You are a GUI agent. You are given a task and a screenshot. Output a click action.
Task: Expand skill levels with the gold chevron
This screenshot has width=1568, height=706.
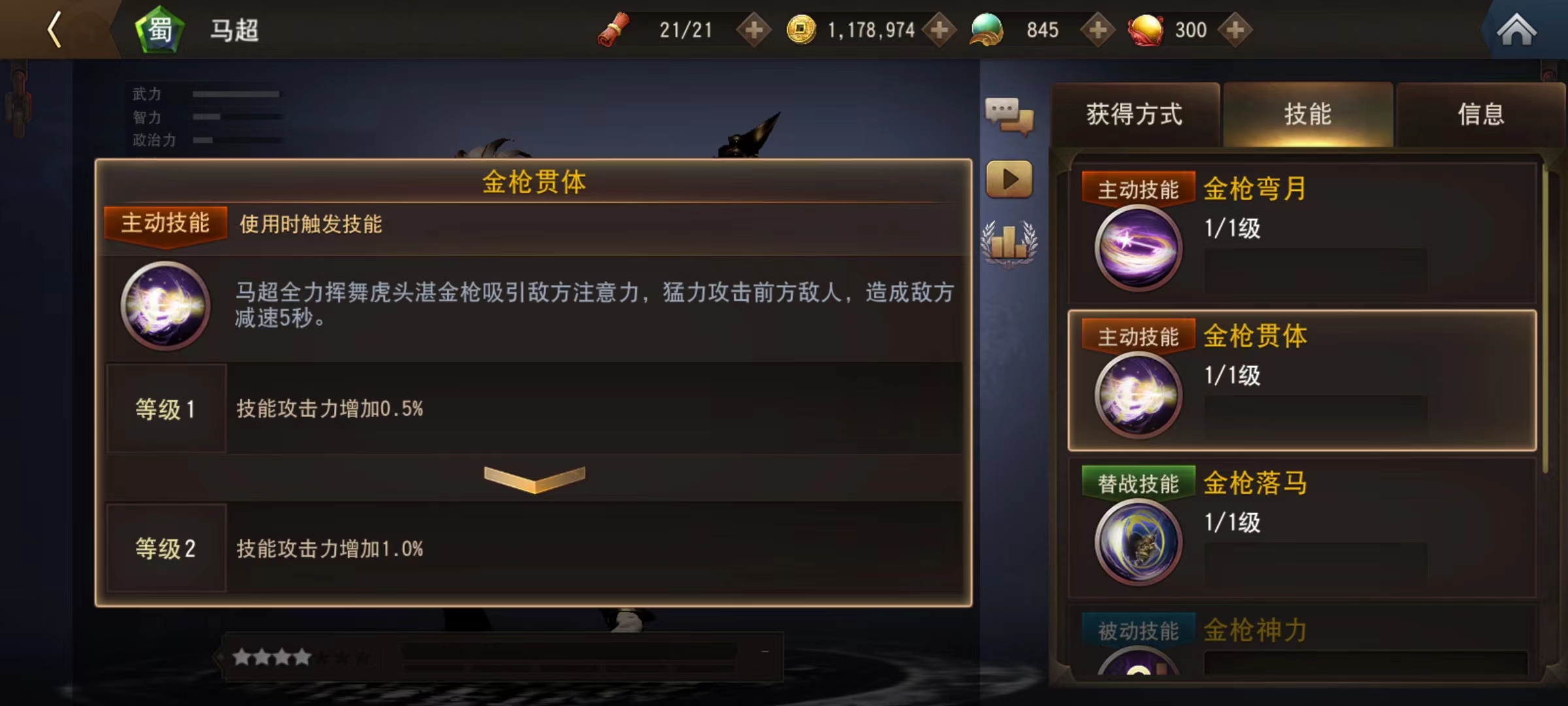[534, 479]
